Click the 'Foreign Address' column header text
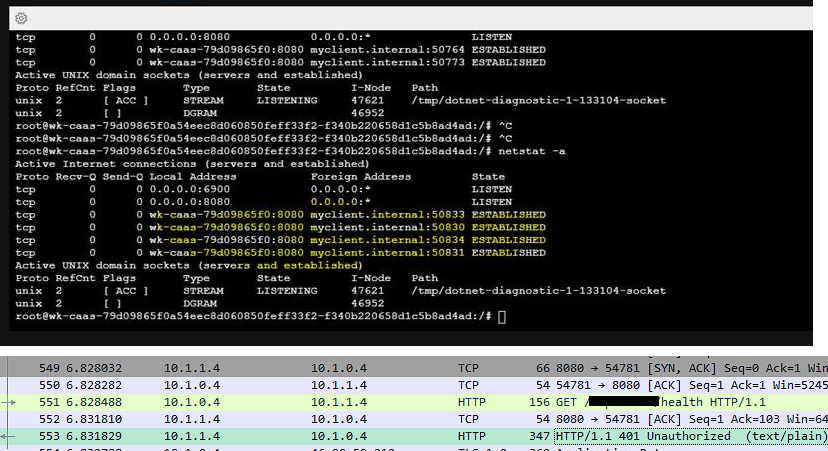828x451 pixels. (x=361, y=176)
